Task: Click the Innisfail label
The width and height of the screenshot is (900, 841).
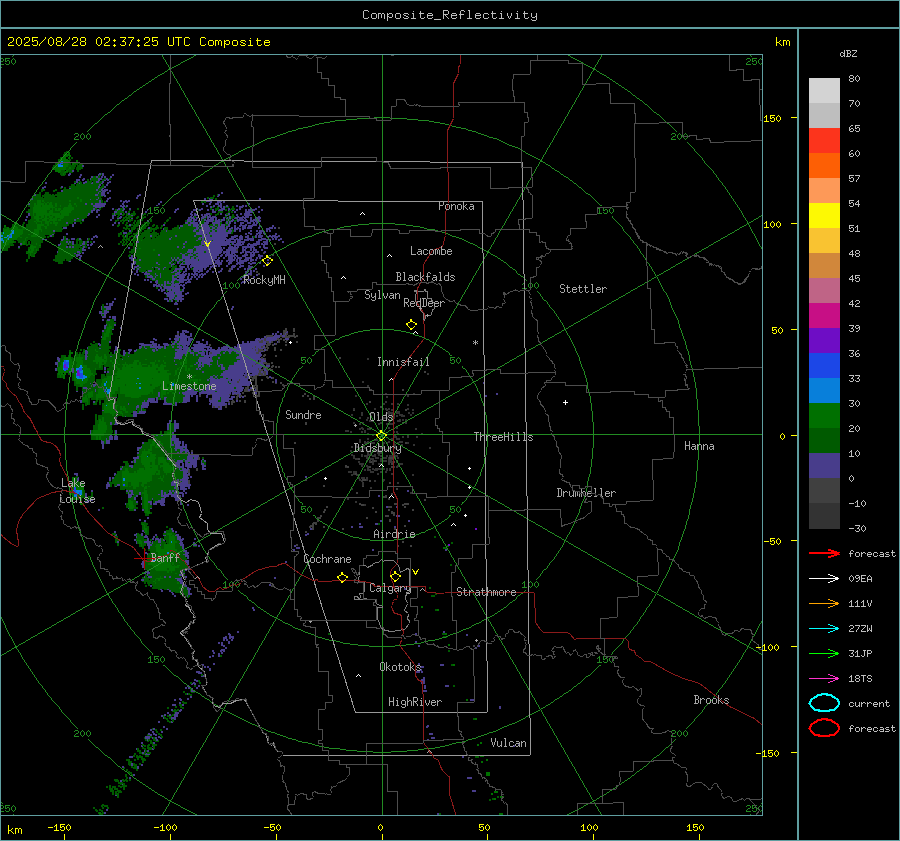Action: (x=403, y=362)
